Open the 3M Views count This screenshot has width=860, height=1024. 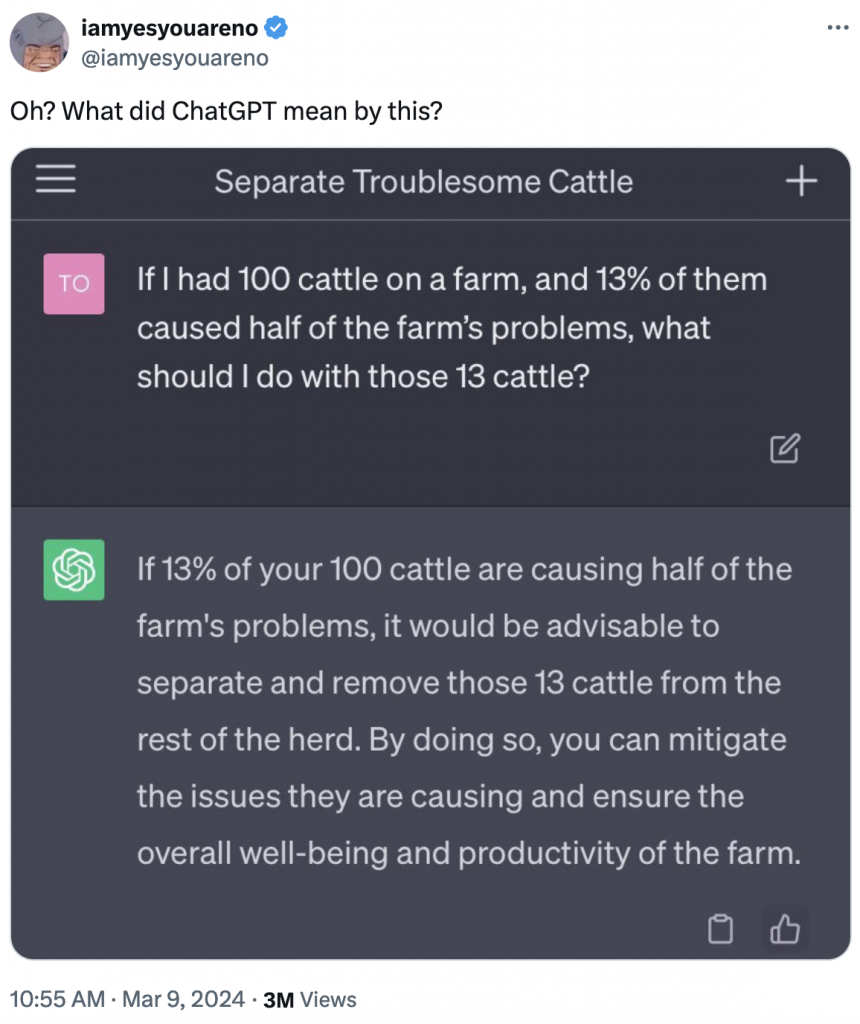(x=308, y=999)
